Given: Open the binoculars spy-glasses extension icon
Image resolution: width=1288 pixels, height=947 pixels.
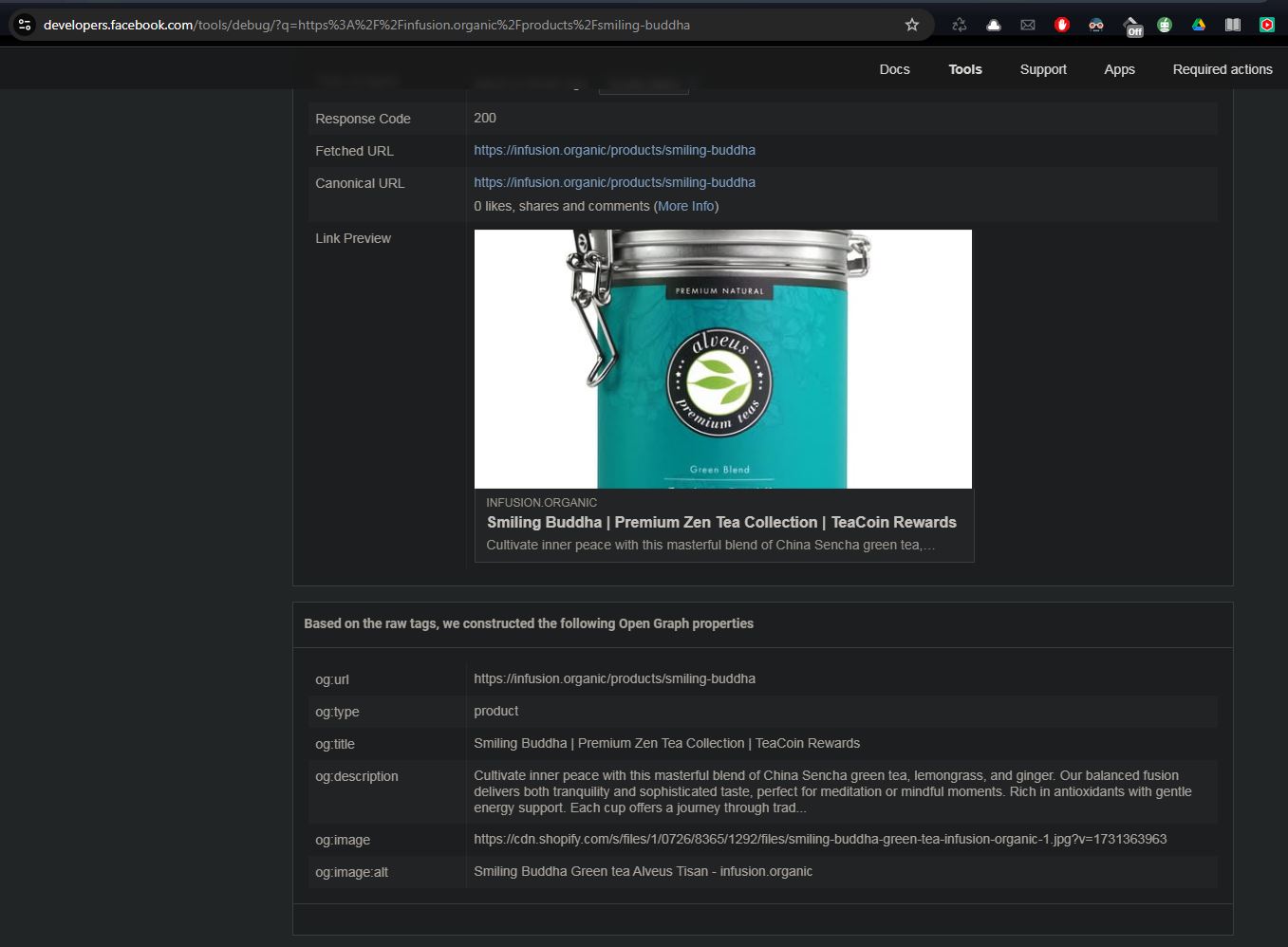Looking at the screenshot, I should [1096, 25].
